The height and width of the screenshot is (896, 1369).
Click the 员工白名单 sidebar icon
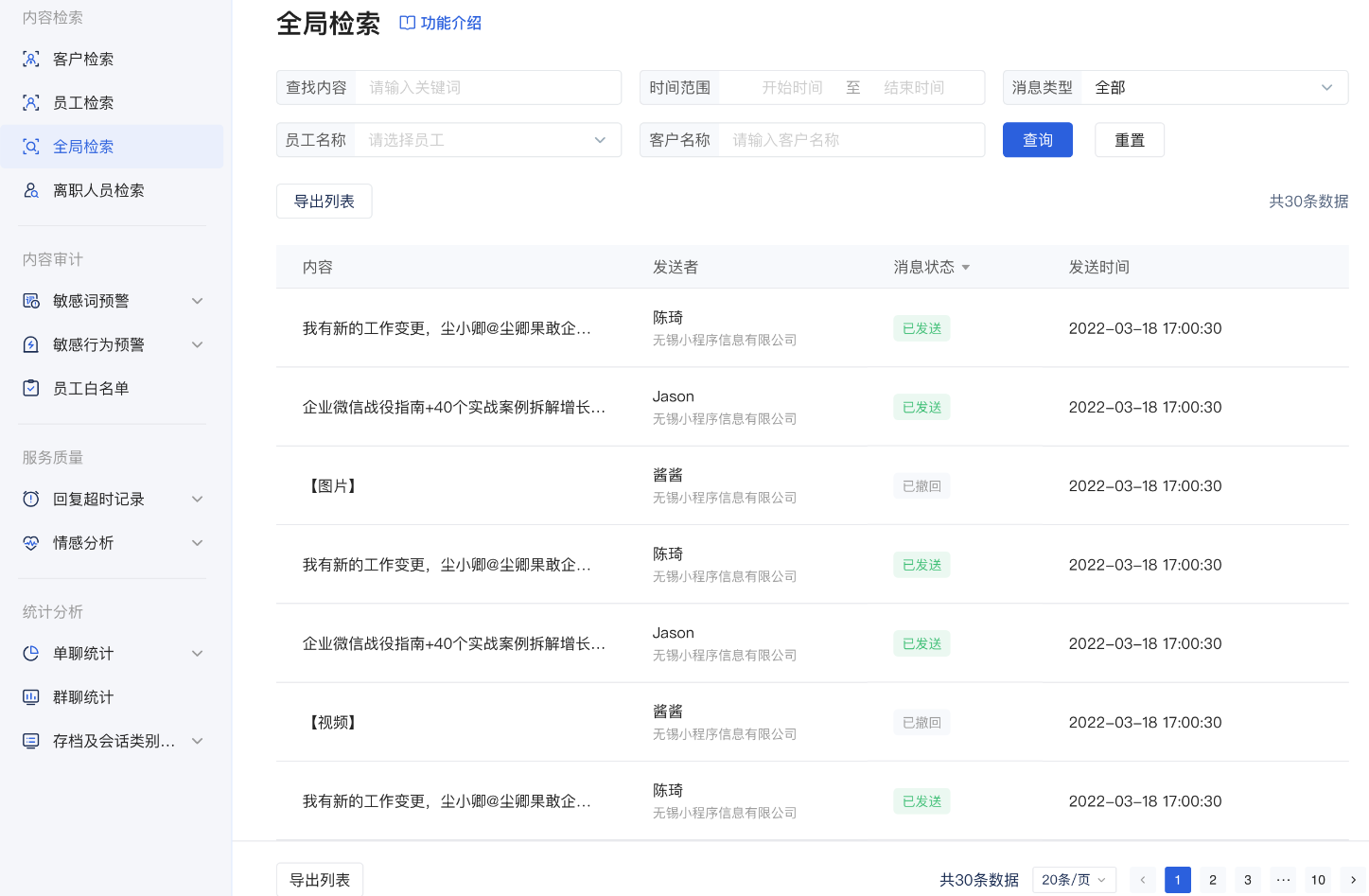point(31,388)
